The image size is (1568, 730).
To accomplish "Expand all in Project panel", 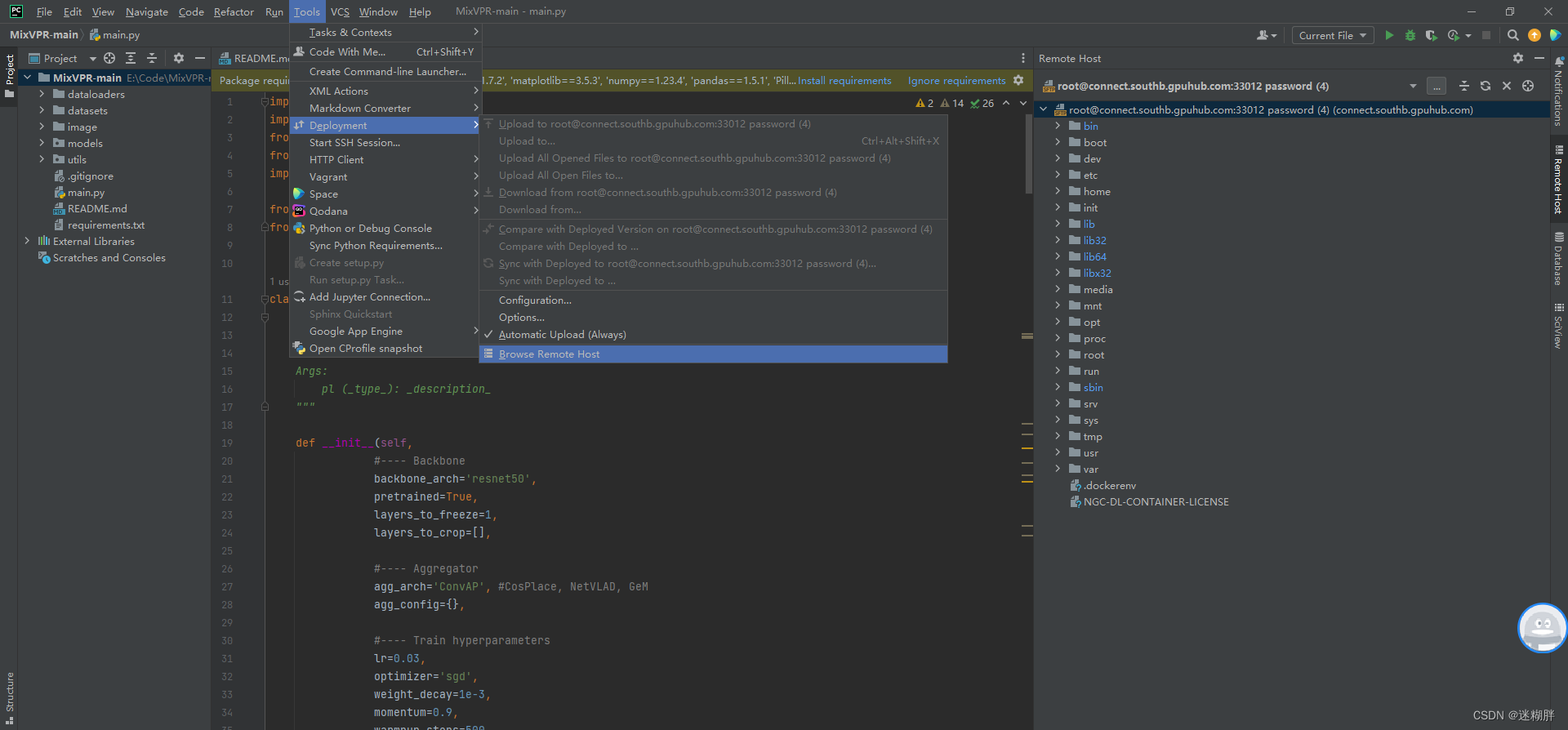I will click(131, 58).
